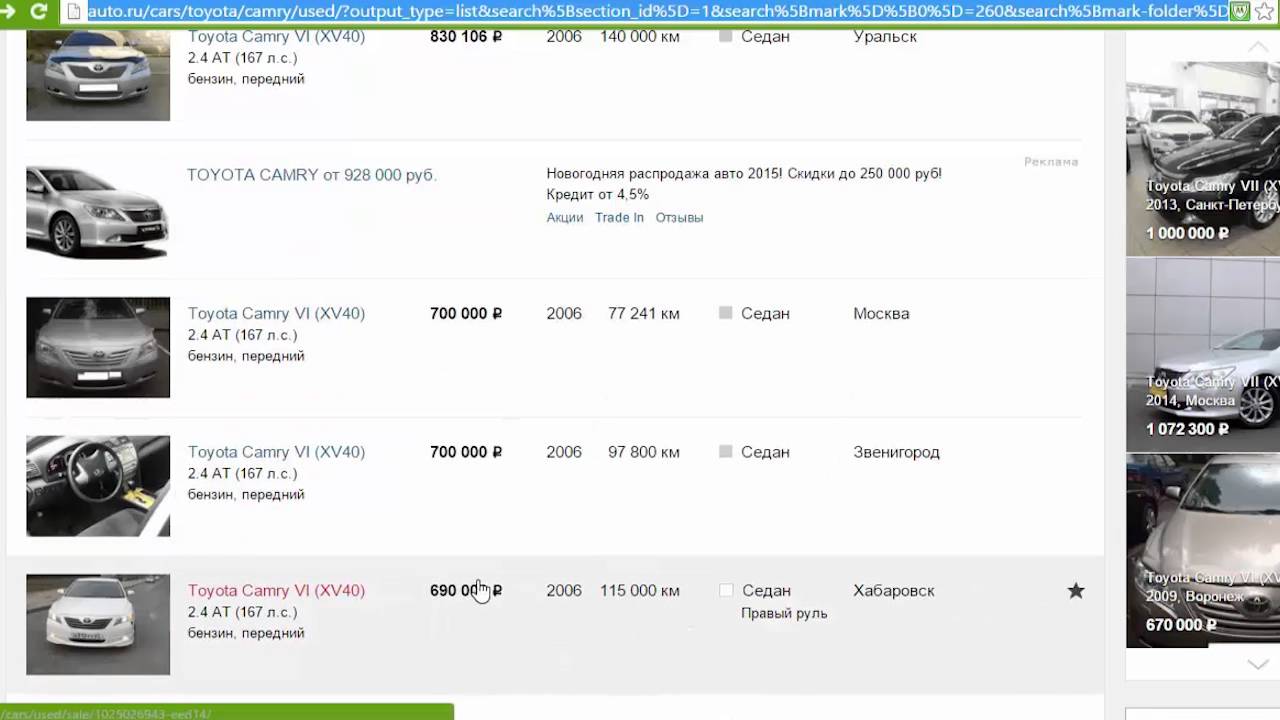Open thumbnail of Москва 77 241 км Camry

[x=98, y=347]
